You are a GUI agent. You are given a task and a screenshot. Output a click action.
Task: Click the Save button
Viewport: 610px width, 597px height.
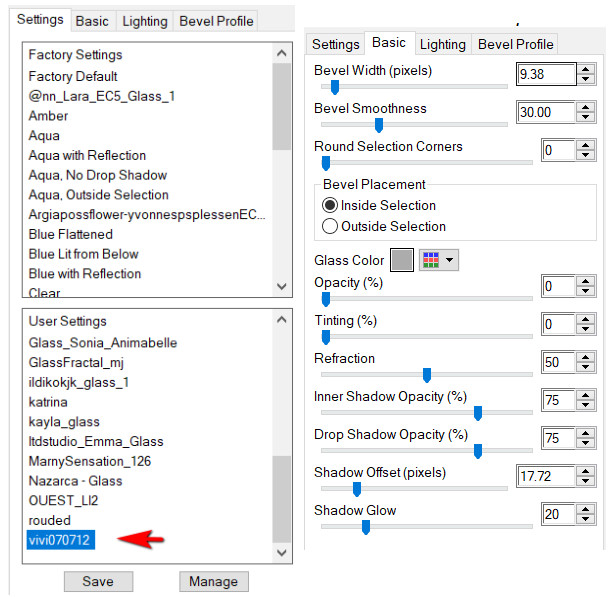[x=98, y=582]
